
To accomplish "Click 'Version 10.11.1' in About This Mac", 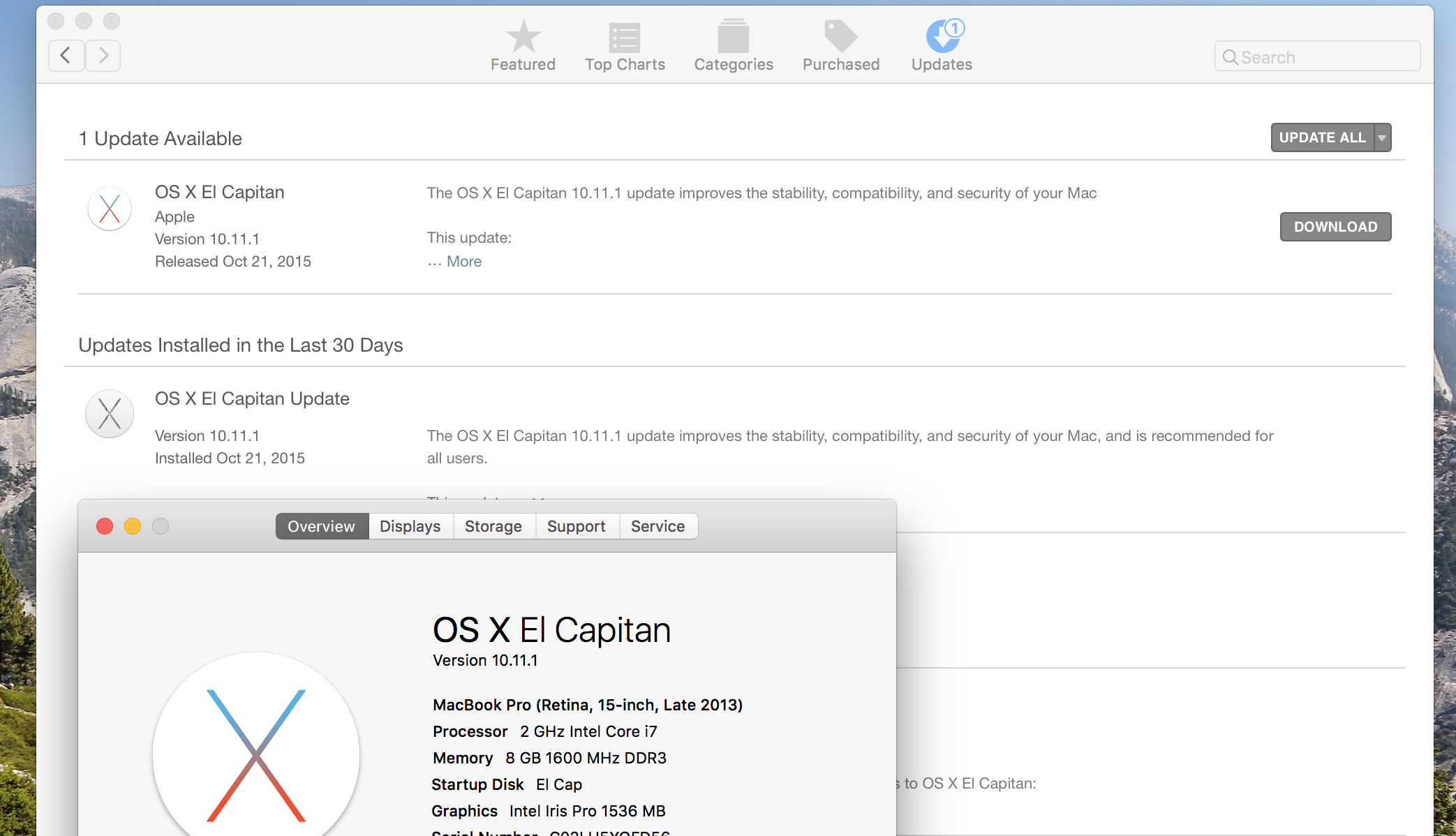I will click(485, 660).
